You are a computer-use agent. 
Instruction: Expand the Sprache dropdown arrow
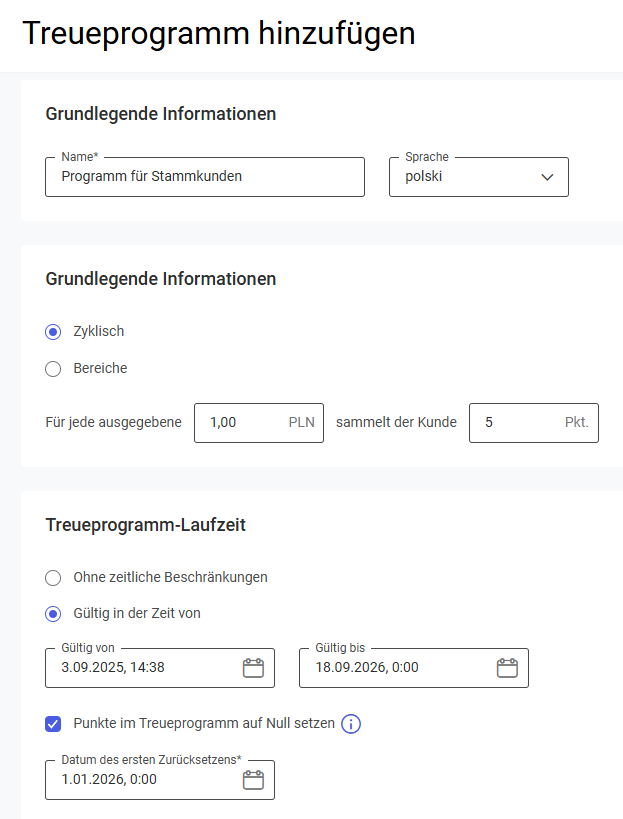pyautogui.click(x=547, y=177)
